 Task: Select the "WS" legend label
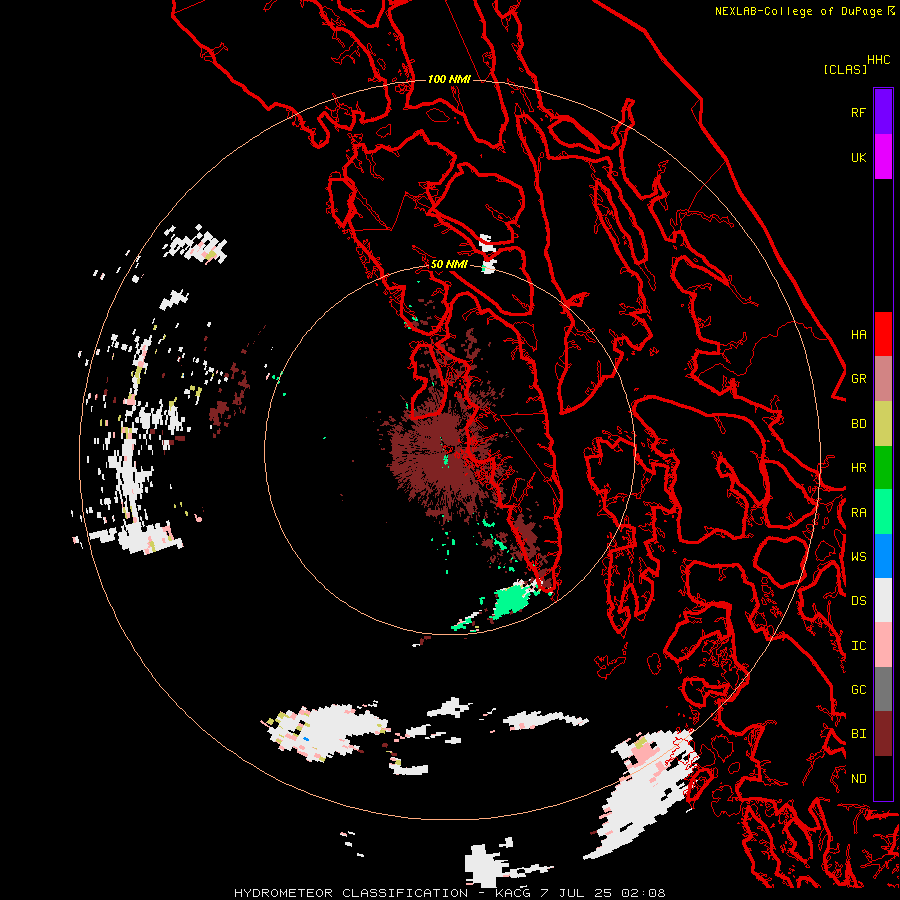[859, 556]
